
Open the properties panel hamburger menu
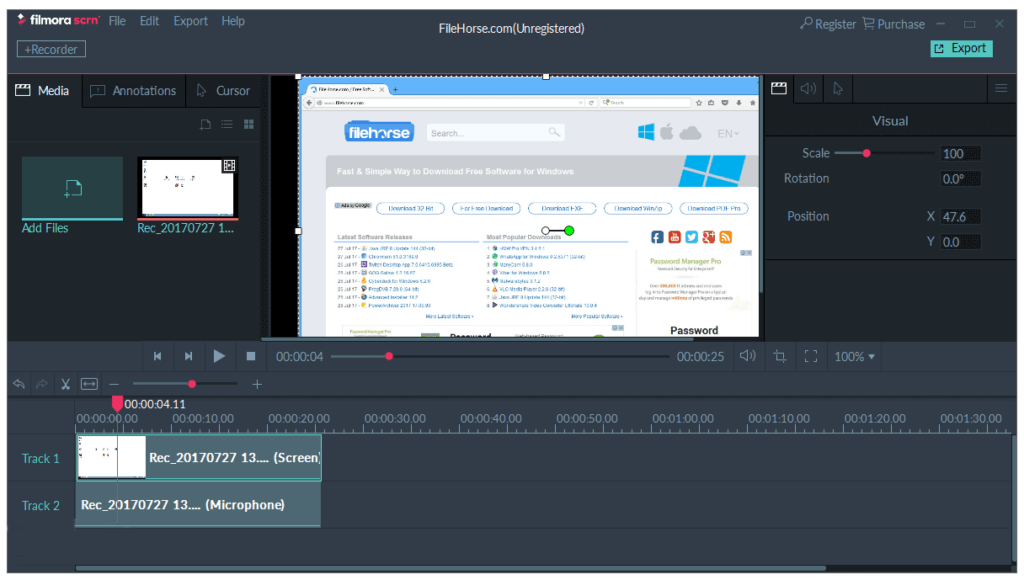[x=1000, y=89]
